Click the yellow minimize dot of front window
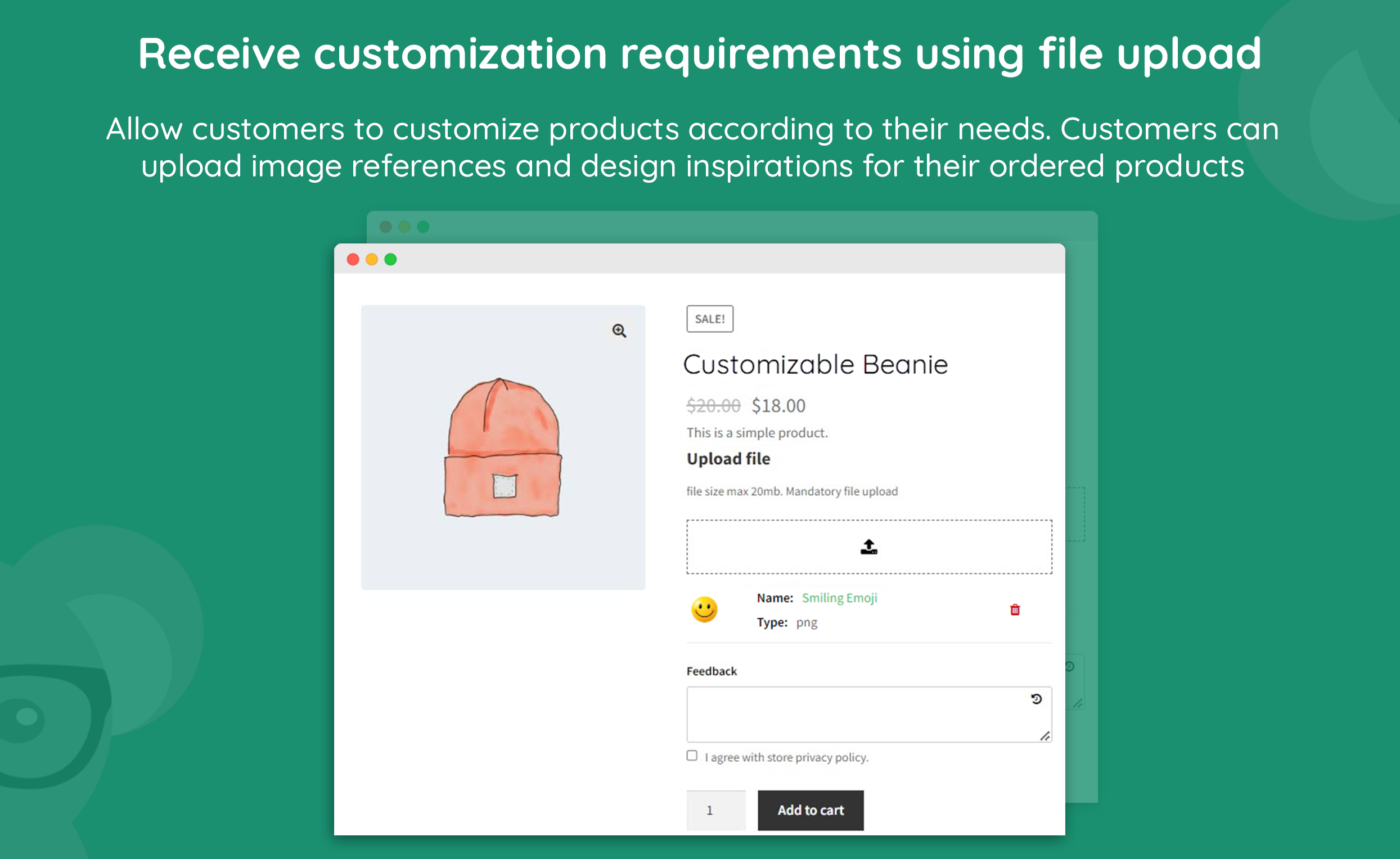Screen dimensions: 1400x859 coord(372,259)
